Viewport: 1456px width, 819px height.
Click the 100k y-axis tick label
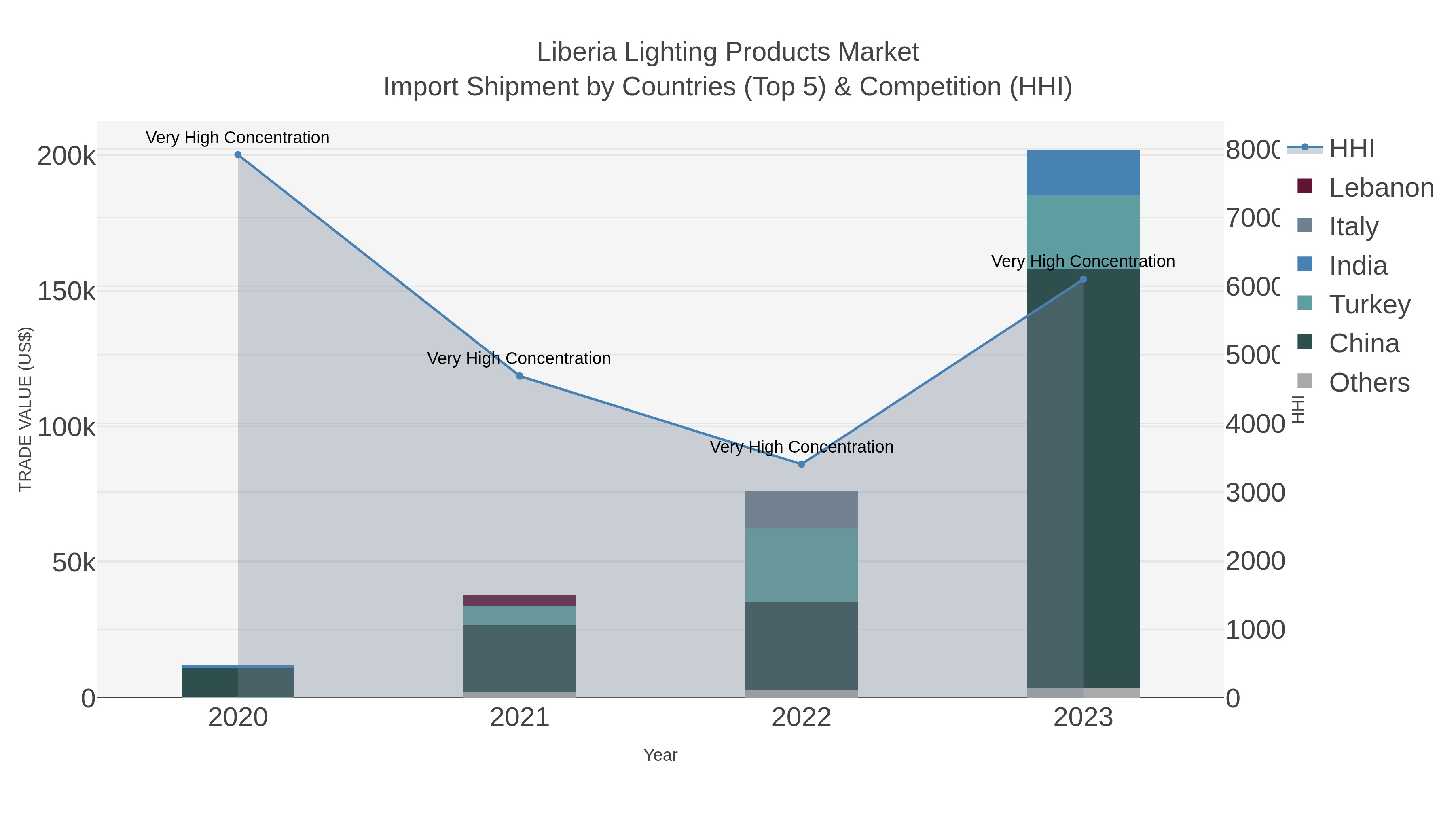67,427
